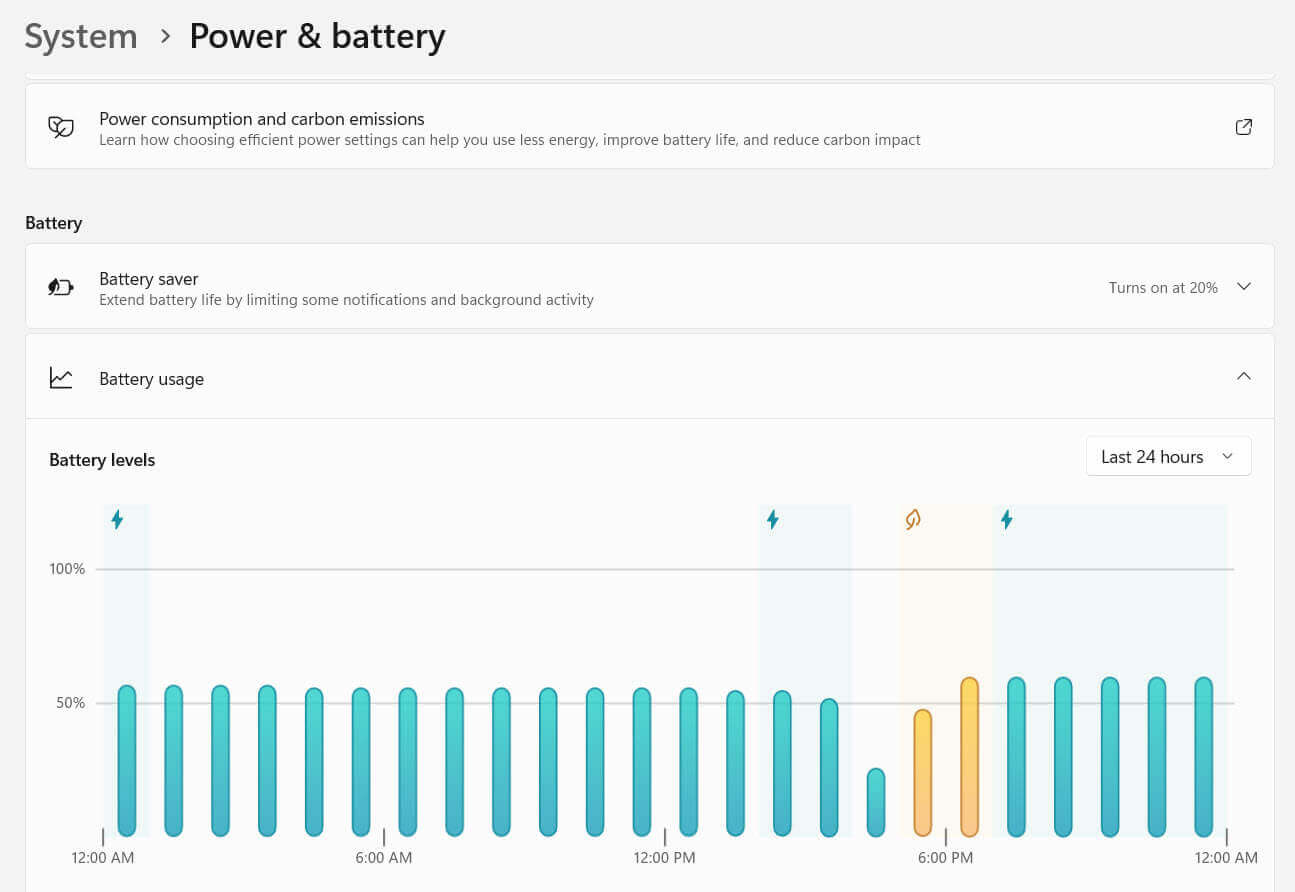1295x892 pixels.
Task: Click Turns on at 20% text
Action: [1163, 287]
